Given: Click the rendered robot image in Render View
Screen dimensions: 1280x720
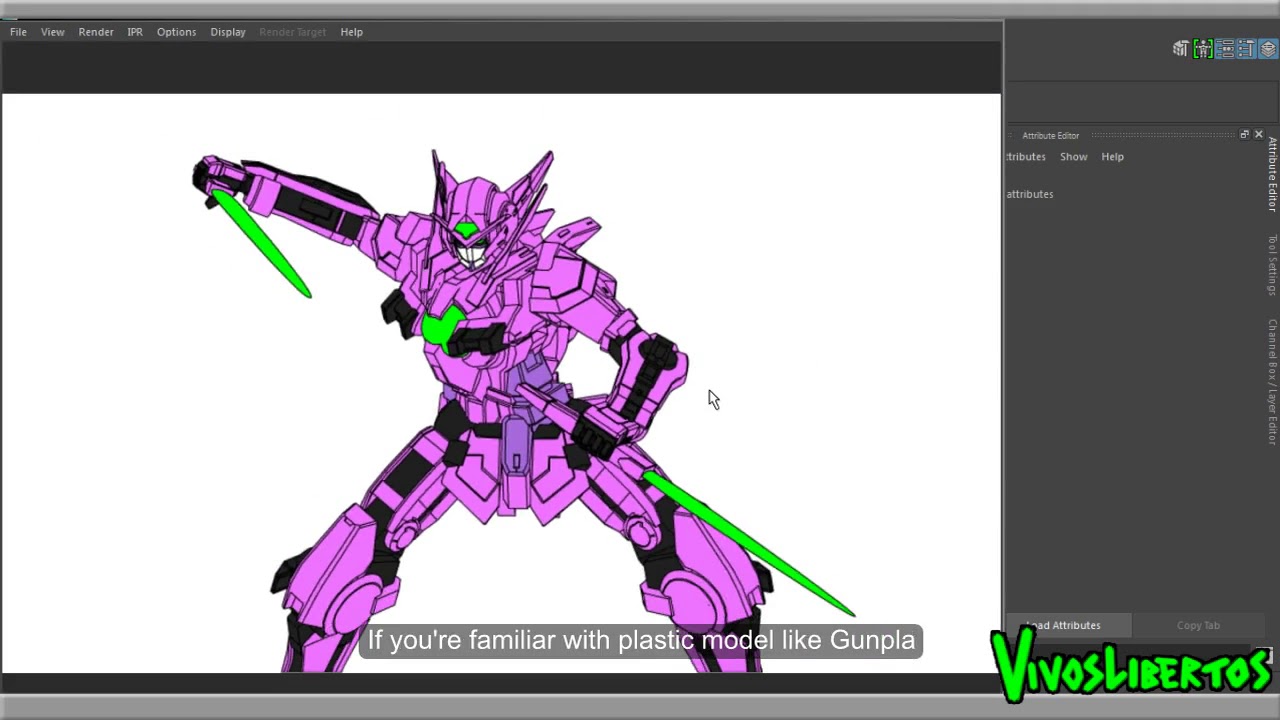Looking at the screenshot, I should pyautogui.click(x=500, y=383).
